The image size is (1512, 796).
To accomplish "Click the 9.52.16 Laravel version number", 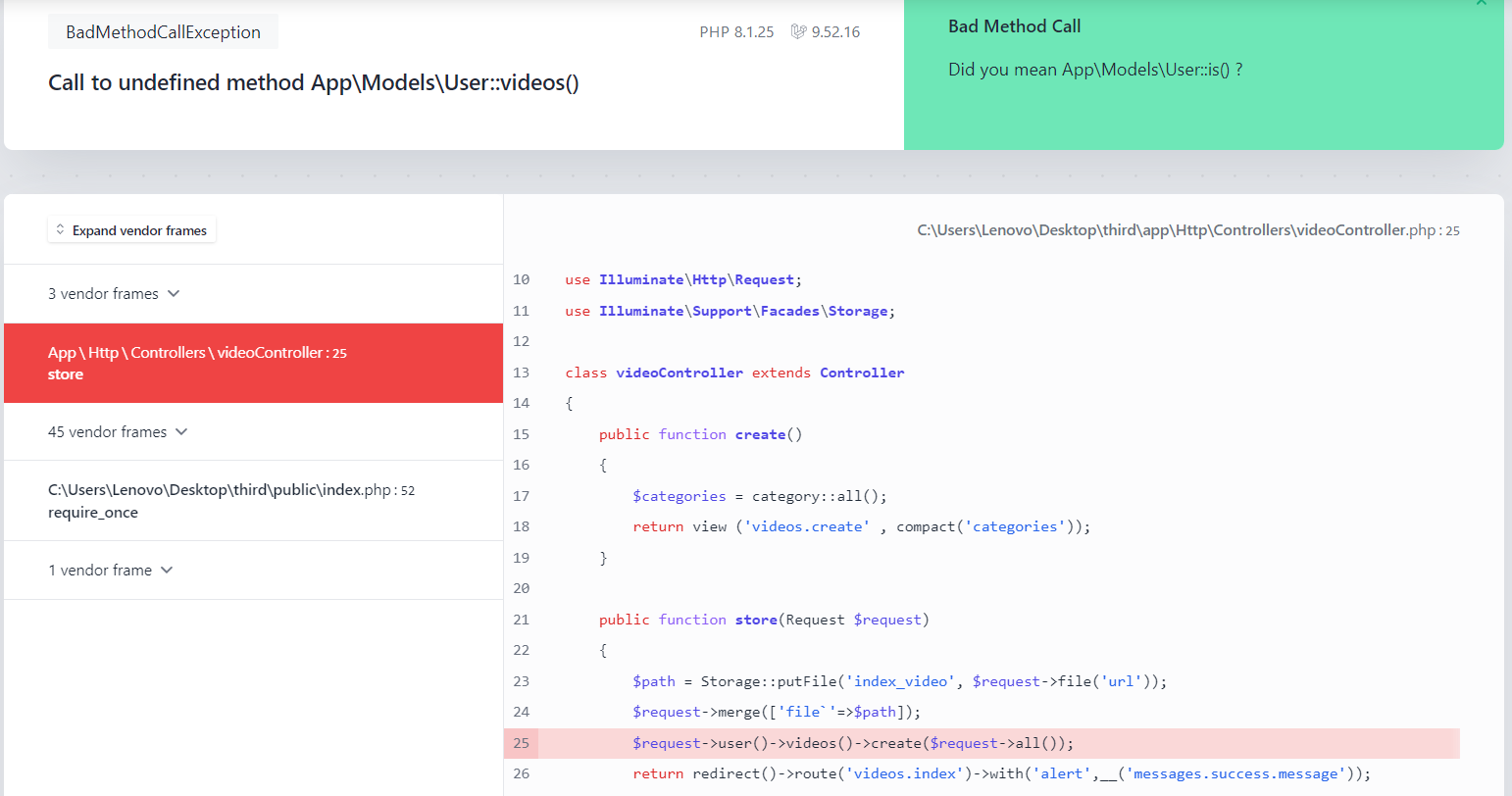I will point(835,32).
